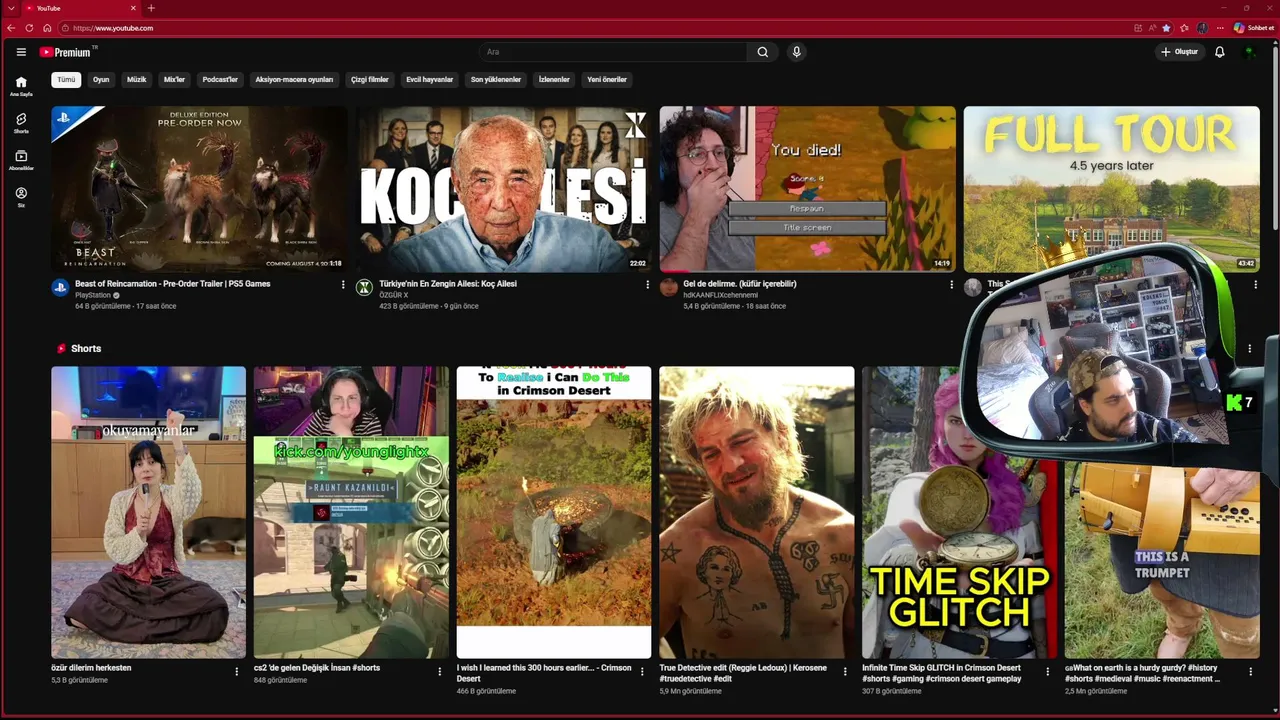Open a new browser tab
Image resolution: width=1280 pixels, height=720 pixels.
pyautogui.click(x=151, y=8)
